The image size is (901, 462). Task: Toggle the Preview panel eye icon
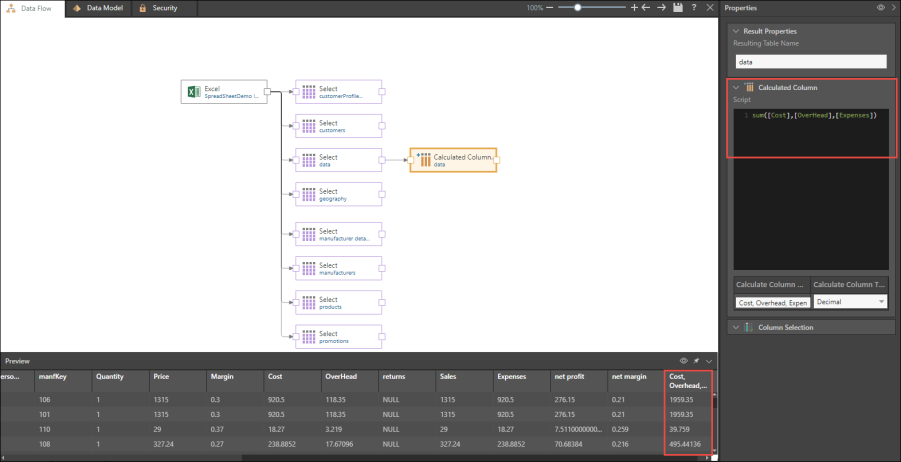pyautogui.click(x=684, y=360)
